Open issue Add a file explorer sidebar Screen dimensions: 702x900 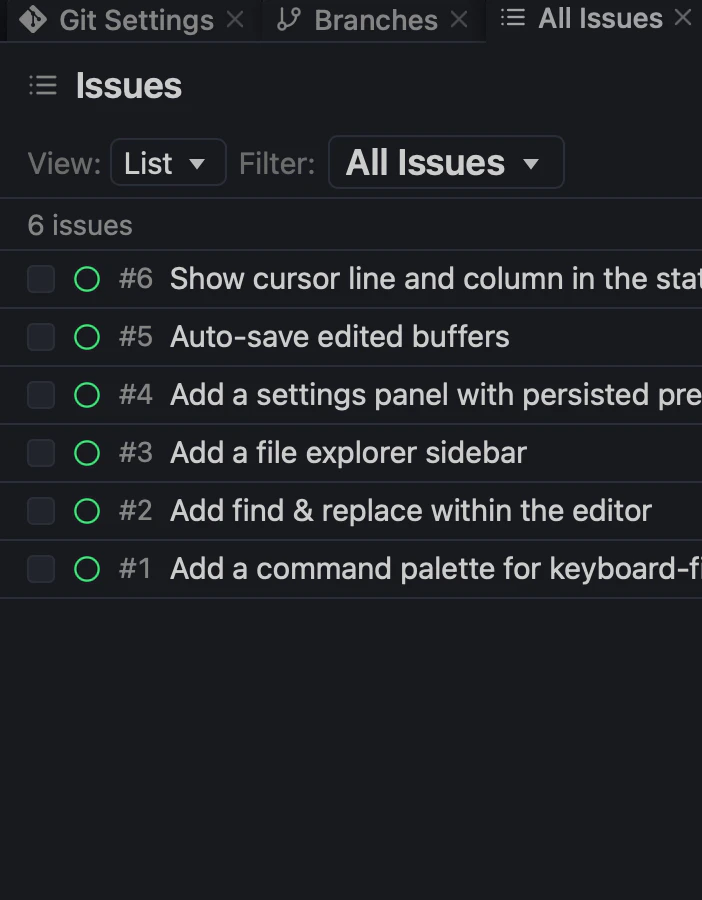[x=348, y=452]
